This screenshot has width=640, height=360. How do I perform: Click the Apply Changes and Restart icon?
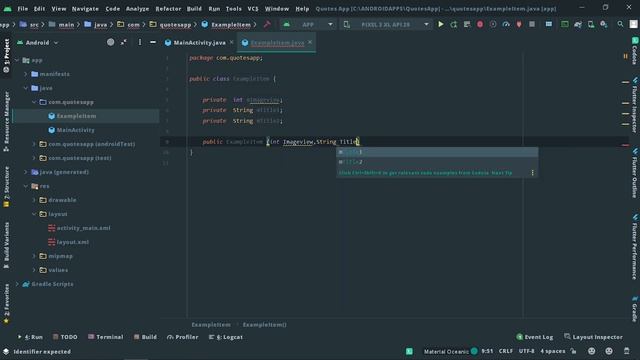tap(453, 24)
